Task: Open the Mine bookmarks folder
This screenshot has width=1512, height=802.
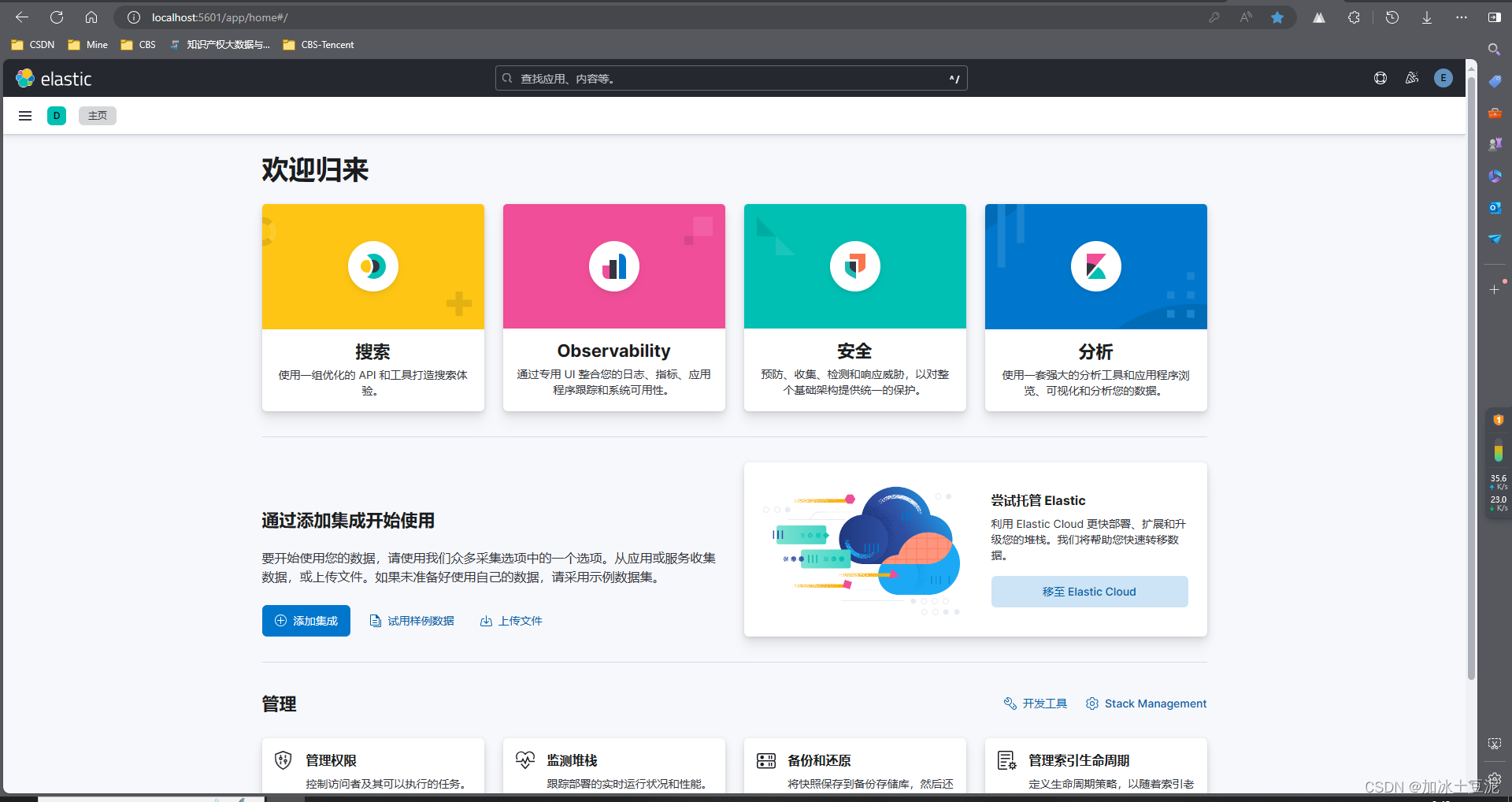Action: [88, 45]
